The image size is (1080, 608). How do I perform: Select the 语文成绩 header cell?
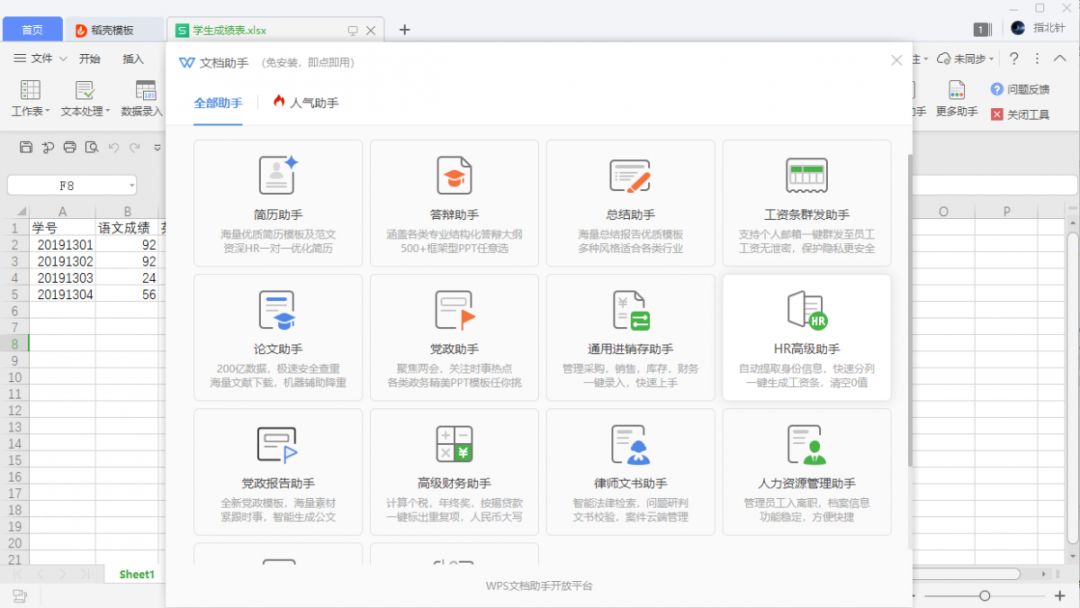click(127, 228)
